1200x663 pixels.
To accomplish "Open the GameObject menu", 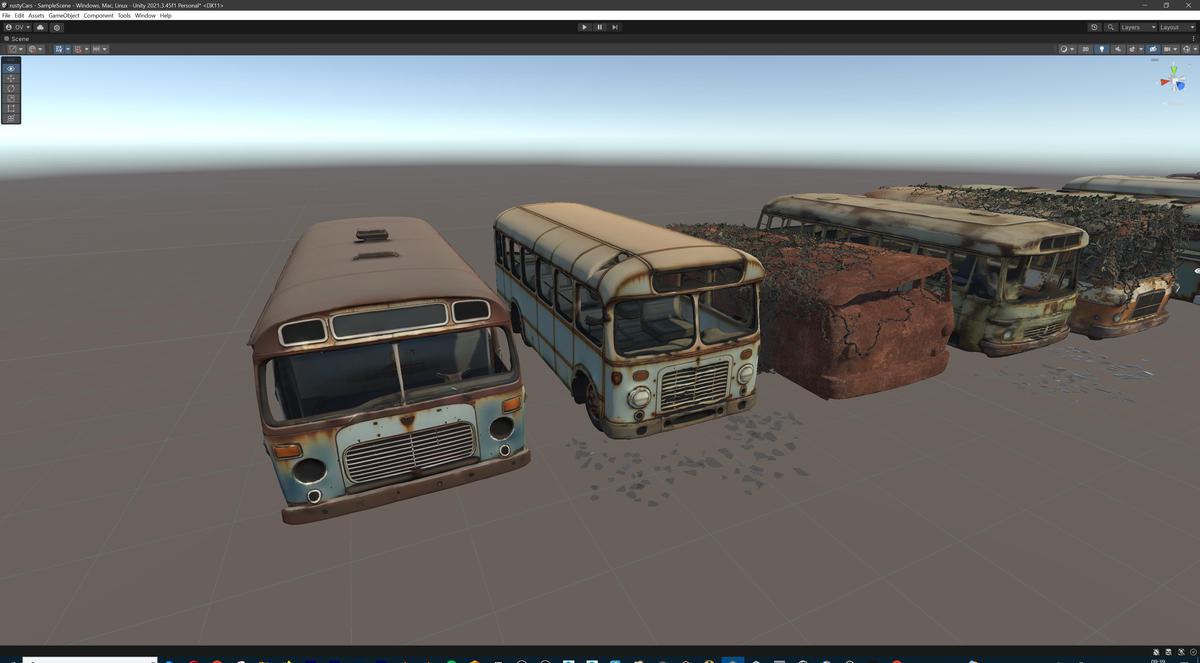I will (x=62, y=15).
